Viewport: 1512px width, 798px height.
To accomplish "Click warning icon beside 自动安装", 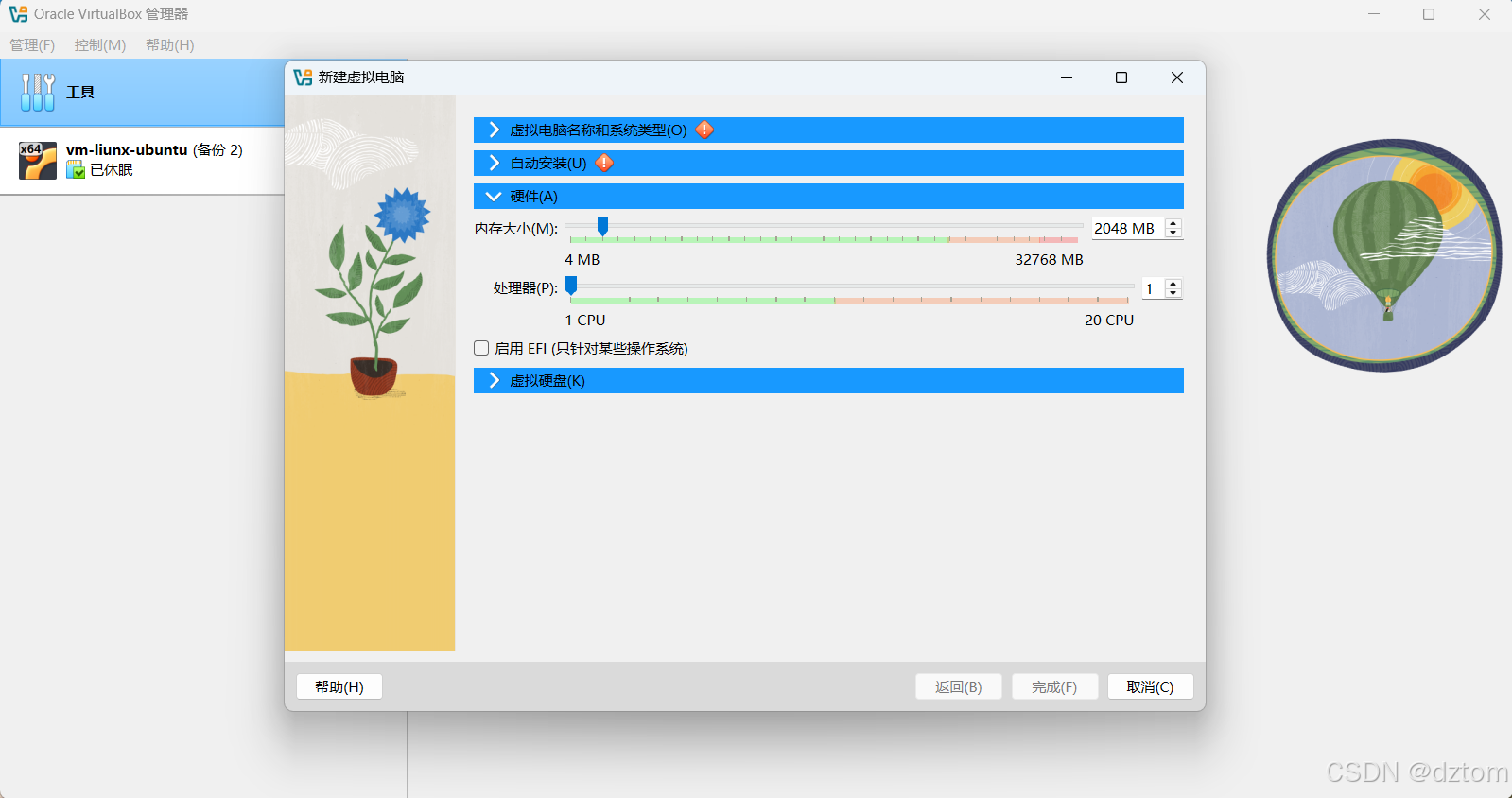I will click(x=604, y=164).
